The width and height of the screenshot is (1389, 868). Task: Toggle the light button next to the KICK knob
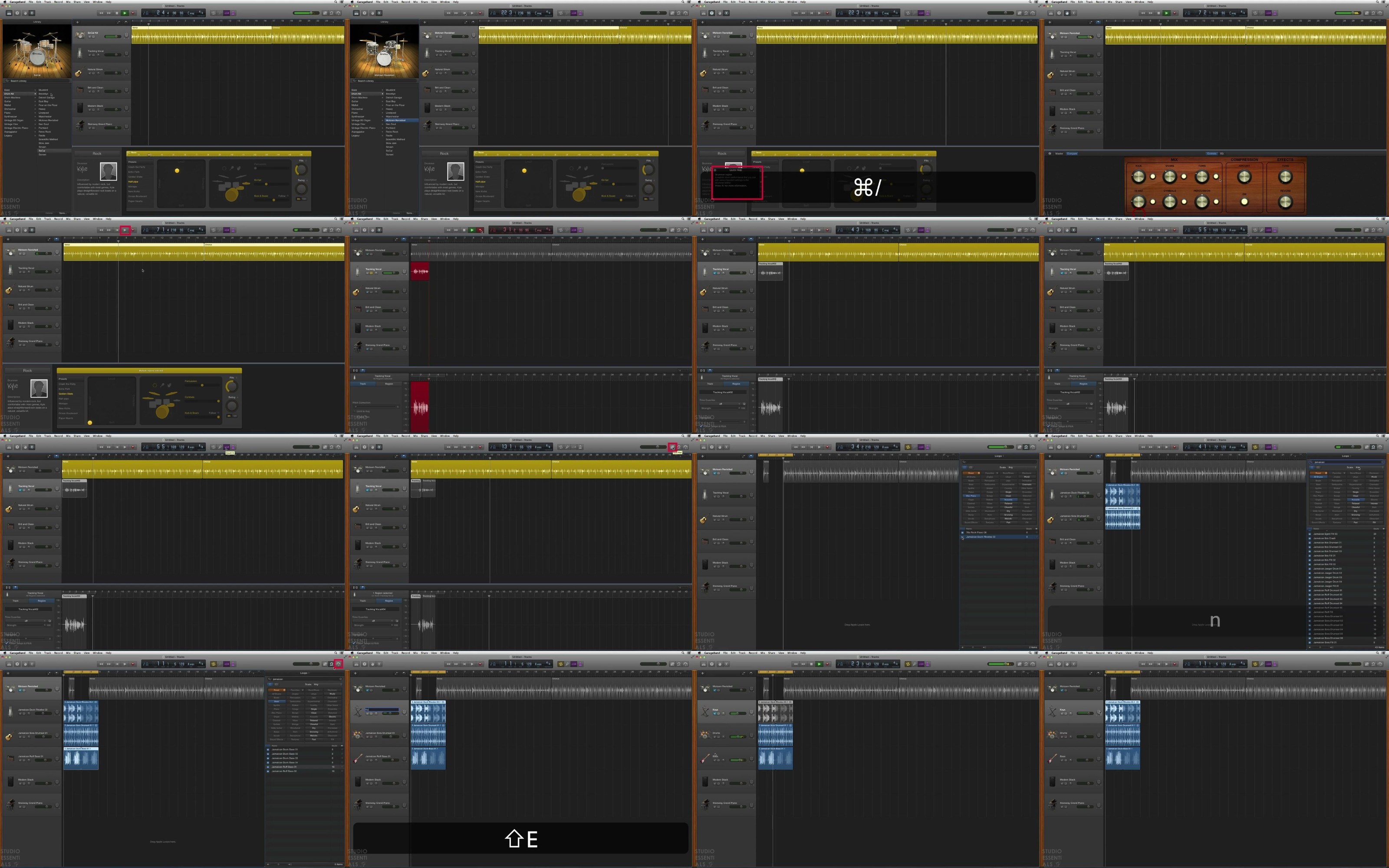(x=1152, y=177)
